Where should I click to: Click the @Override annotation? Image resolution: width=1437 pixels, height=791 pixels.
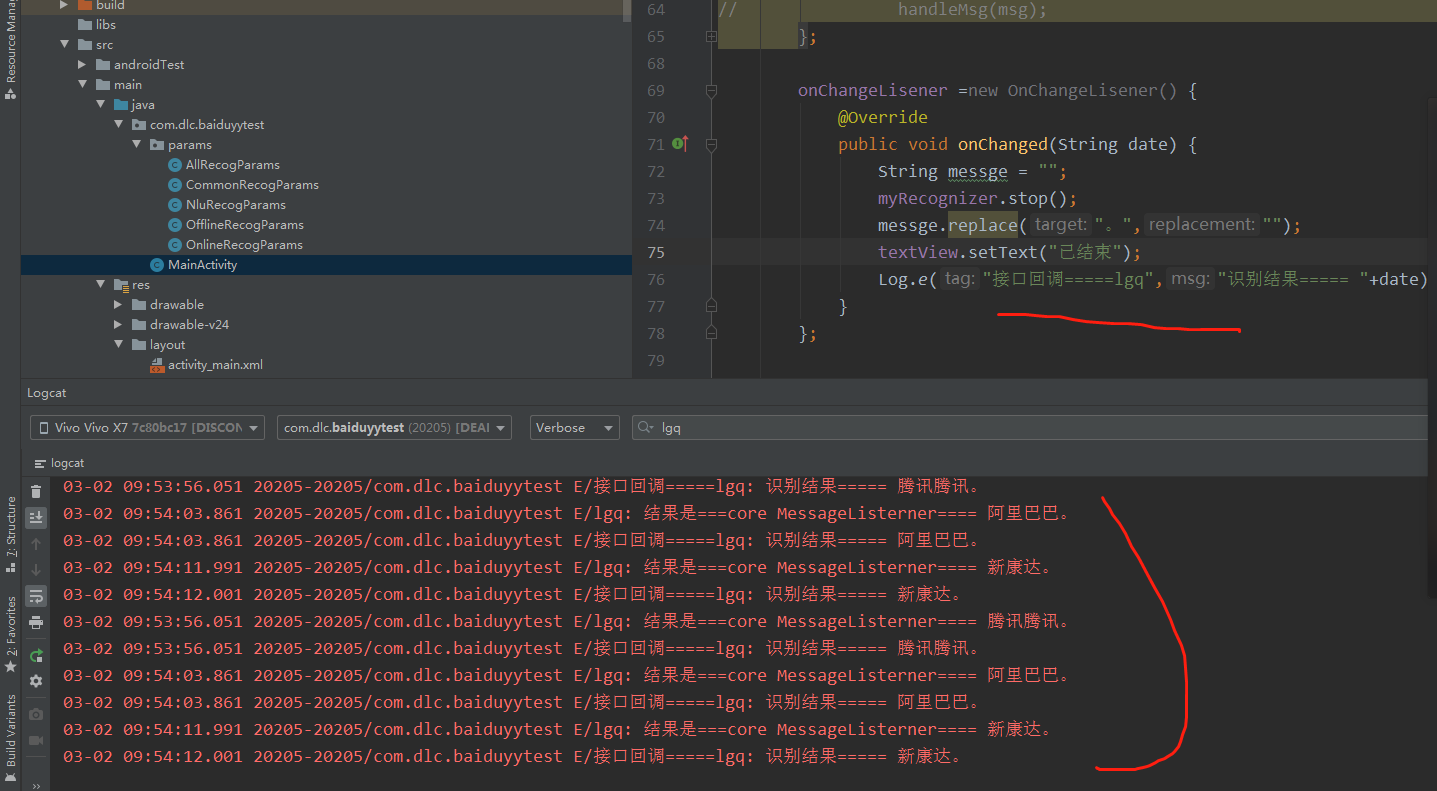coord(883,117)
